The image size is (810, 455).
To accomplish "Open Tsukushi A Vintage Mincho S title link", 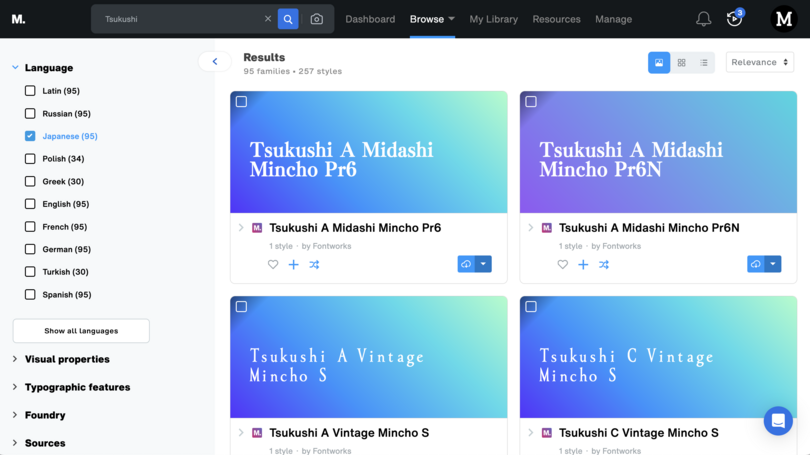I will [x=349, y=433].
